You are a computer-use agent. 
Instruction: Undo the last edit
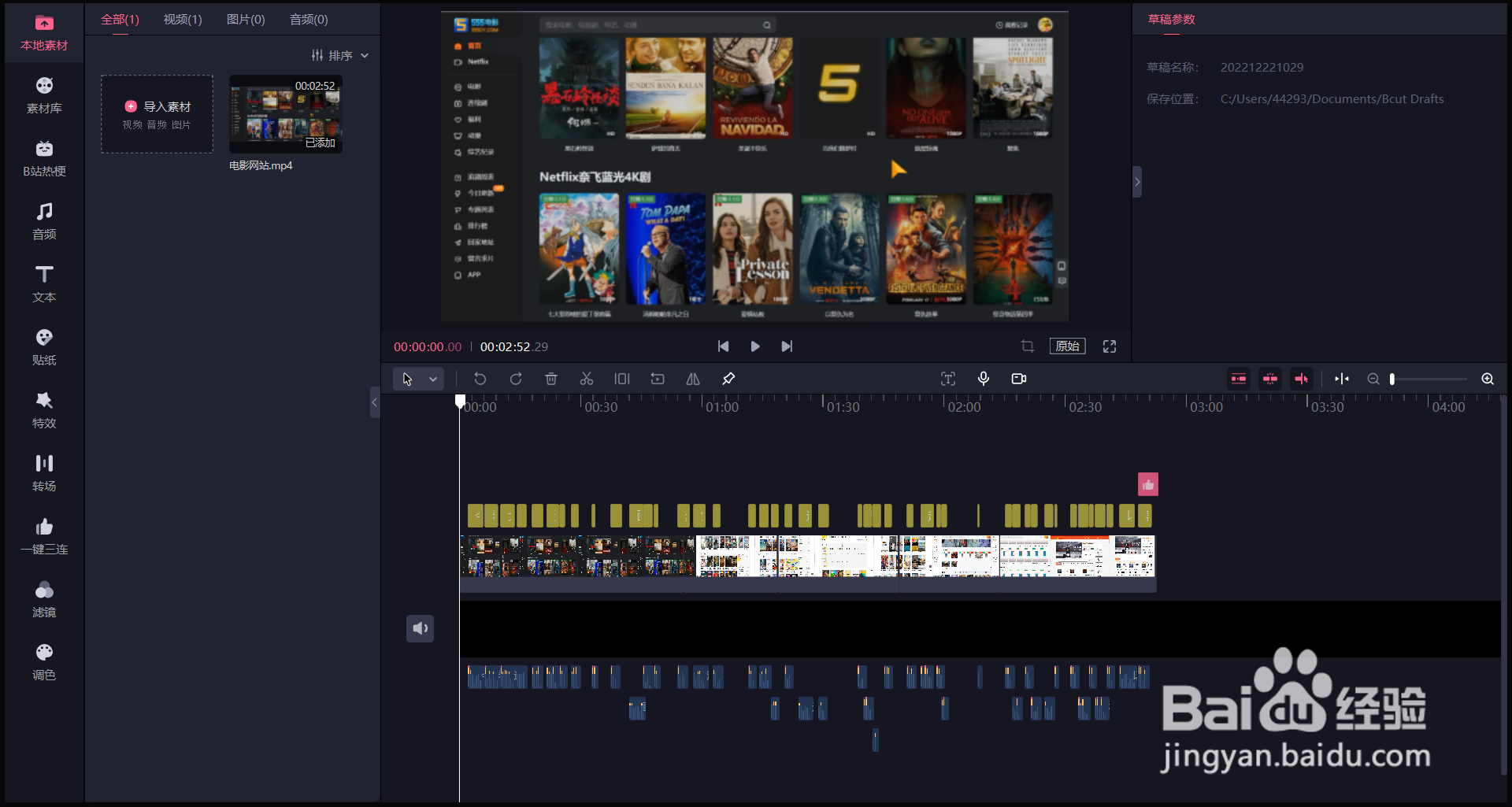pos(480,379)
